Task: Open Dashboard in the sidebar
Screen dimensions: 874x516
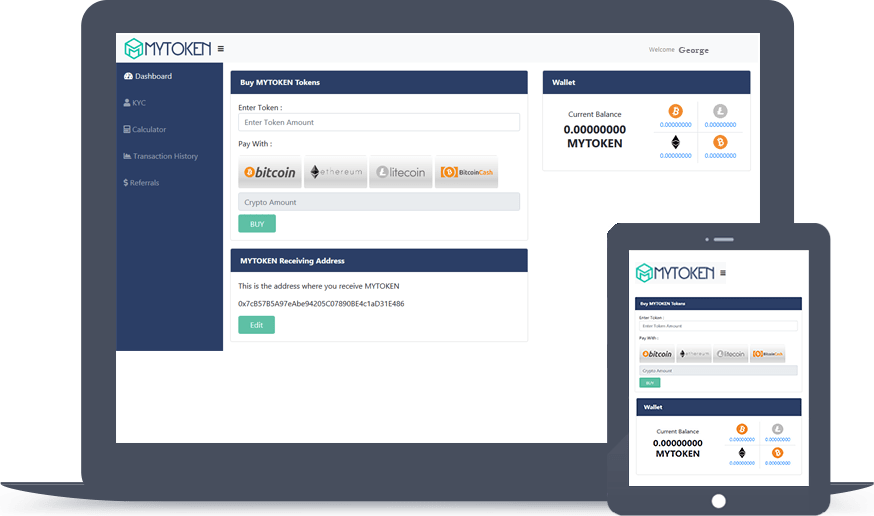Action: pyautogui.click(x=148, y=76)
